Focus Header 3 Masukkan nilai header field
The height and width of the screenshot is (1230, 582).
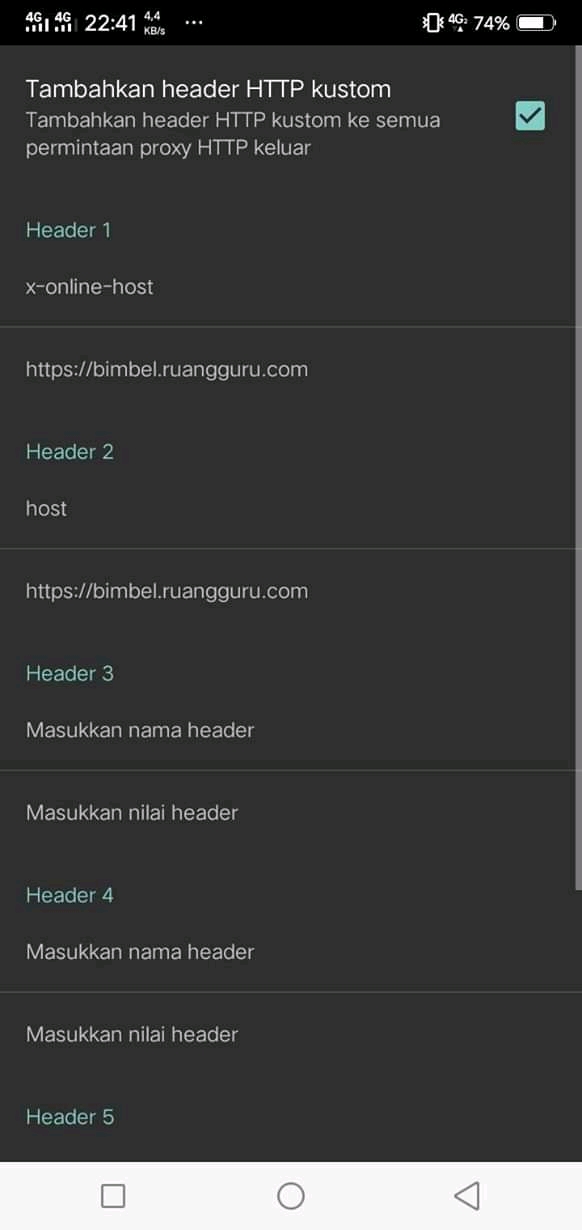(x=291, y=813)
